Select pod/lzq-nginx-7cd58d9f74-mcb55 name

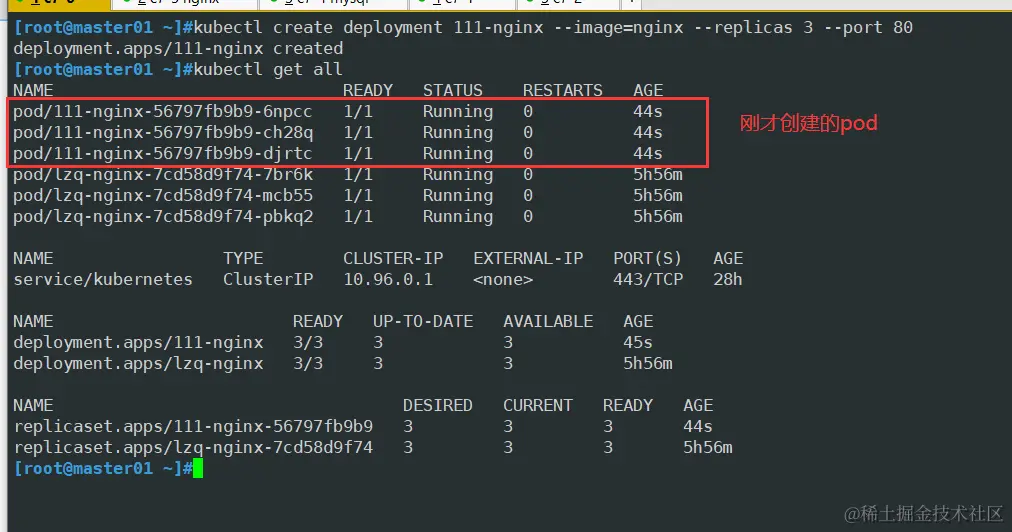click(x=163, y=196)
